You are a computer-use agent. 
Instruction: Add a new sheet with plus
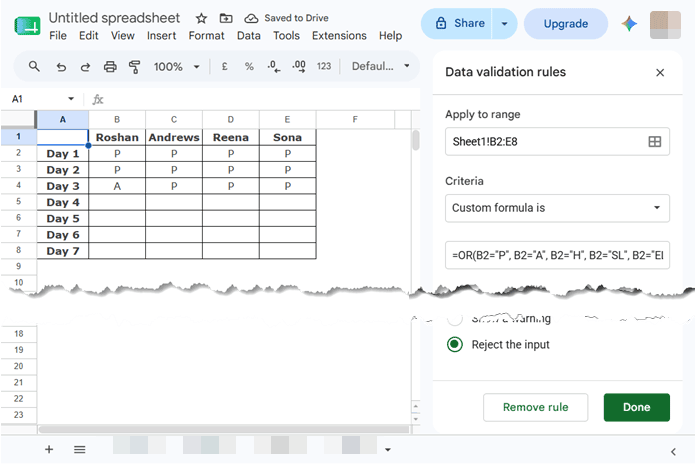[x=49, y=450]
